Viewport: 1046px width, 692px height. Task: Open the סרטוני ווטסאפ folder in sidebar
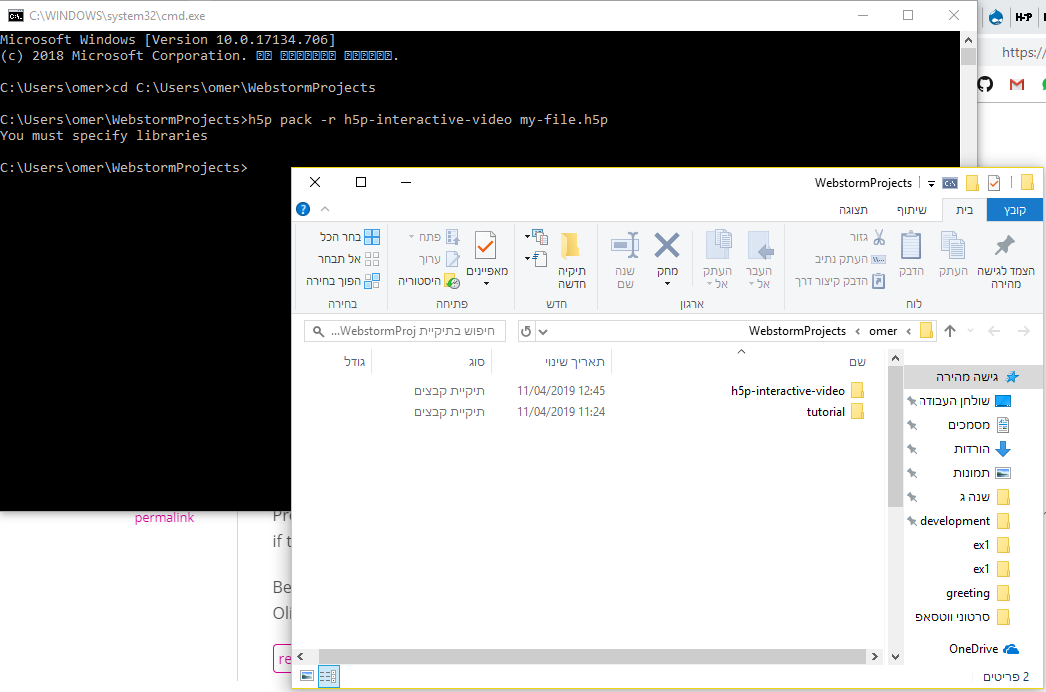[962, 617]
